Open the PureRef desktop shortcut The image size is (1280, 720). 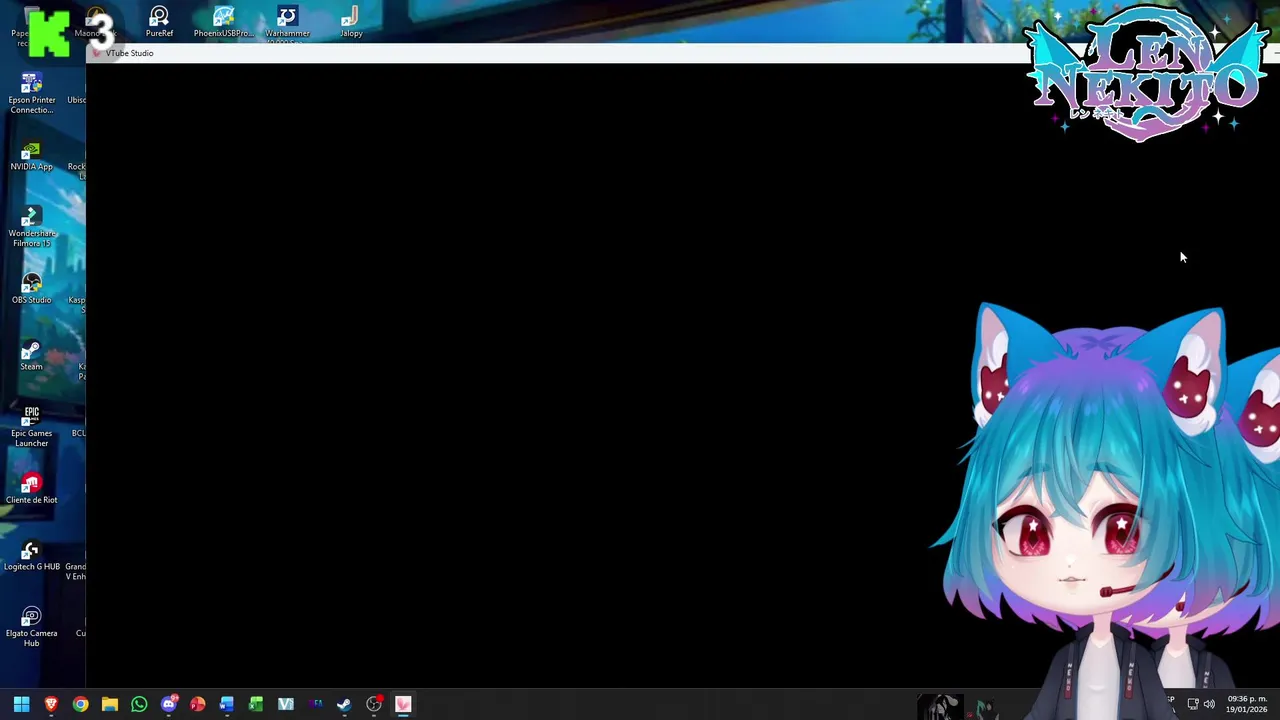click(159, 22)
